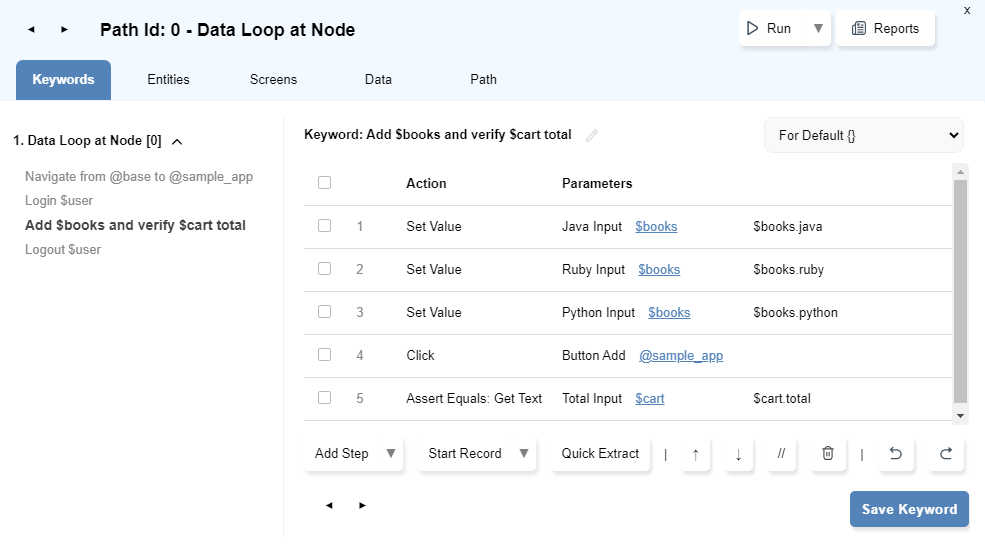Image resolution: width=985 pixels, height=547 pixels.
Task: Move selected step up with arrow icon
Action: click(x=696, y=454)
